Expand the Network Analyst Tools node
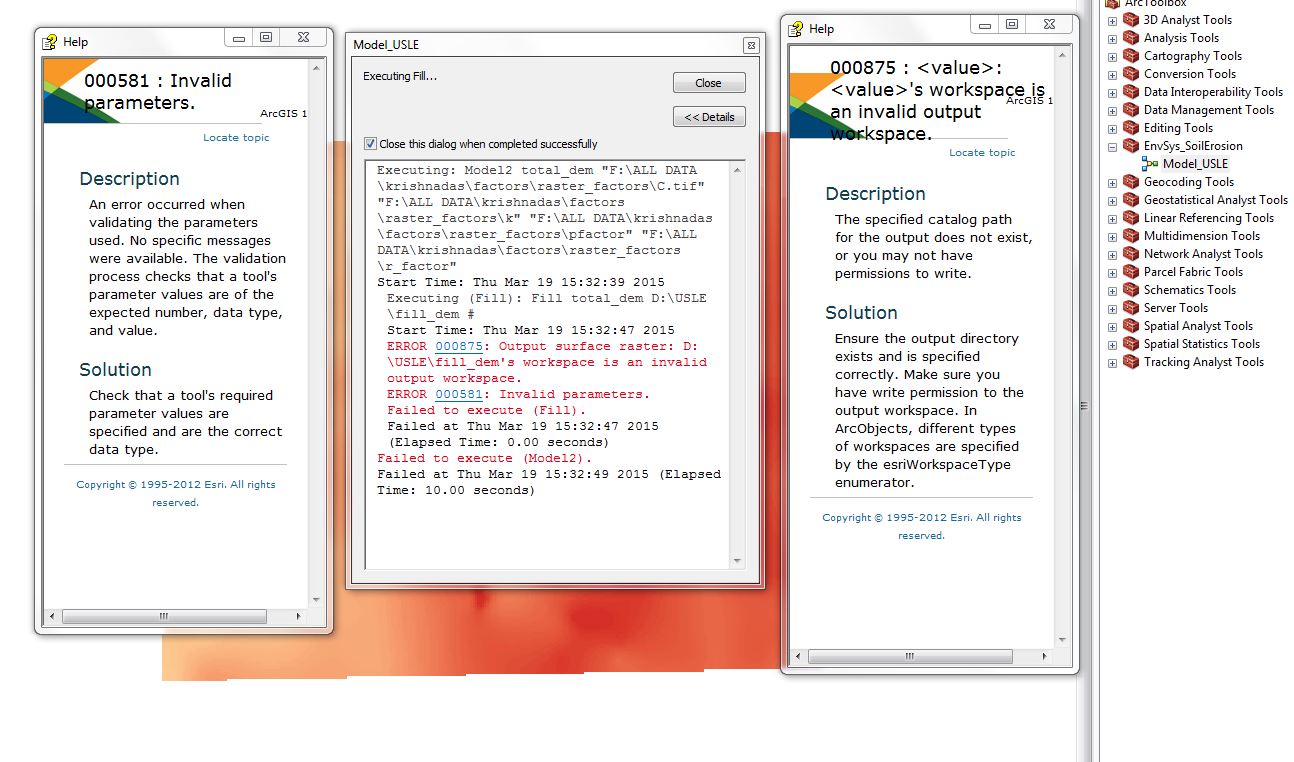 [x=1112, y=254]
